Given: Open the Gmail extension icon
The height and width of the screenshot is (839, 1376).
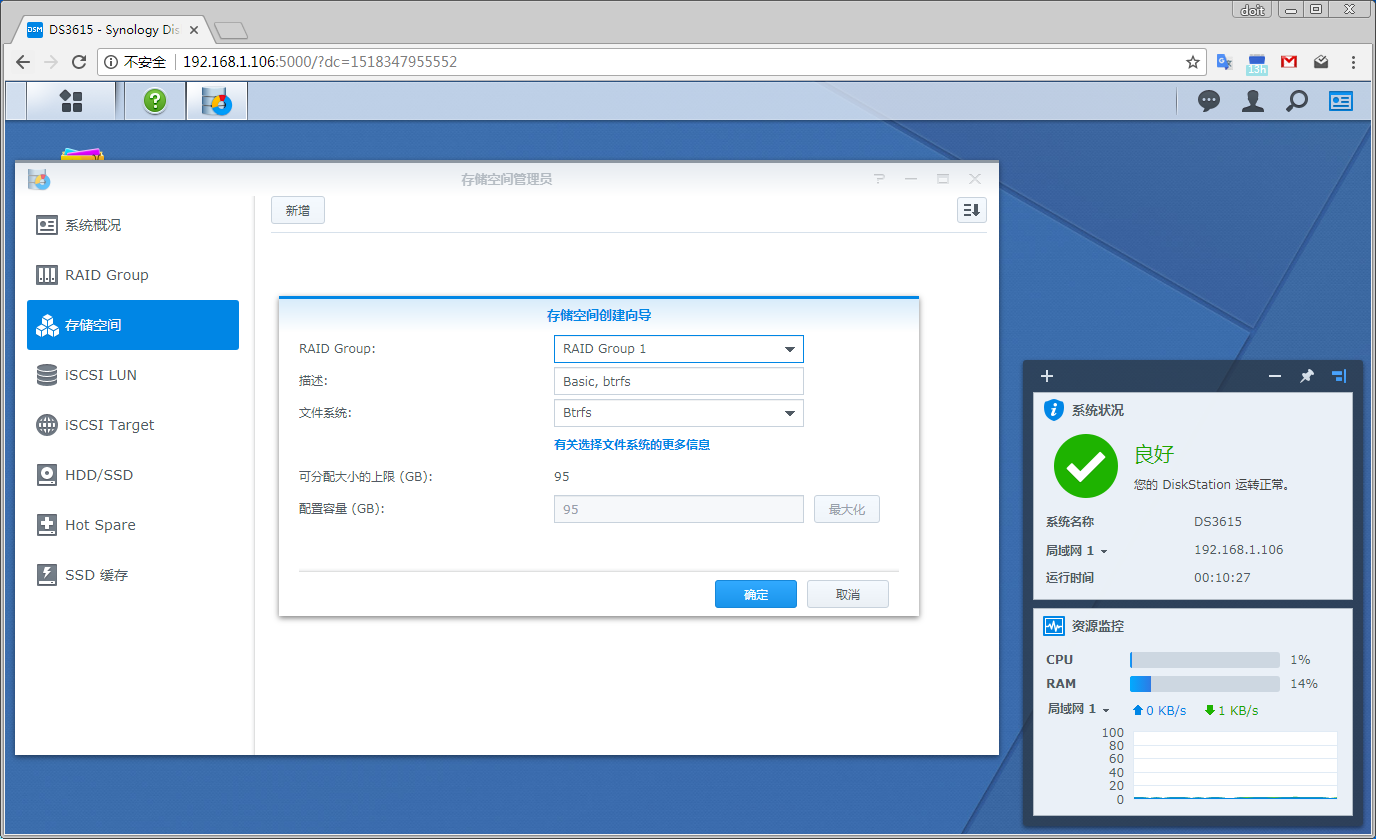Looking at the screenshot, I should [x=1289, y=62].
